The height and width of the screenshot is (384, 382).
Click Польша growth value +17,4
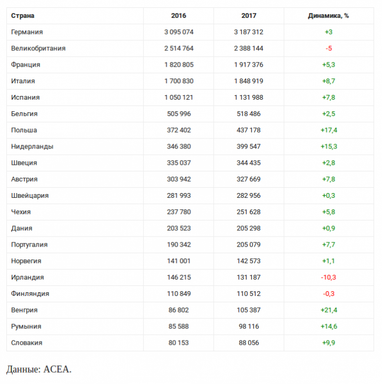[329, 130]
